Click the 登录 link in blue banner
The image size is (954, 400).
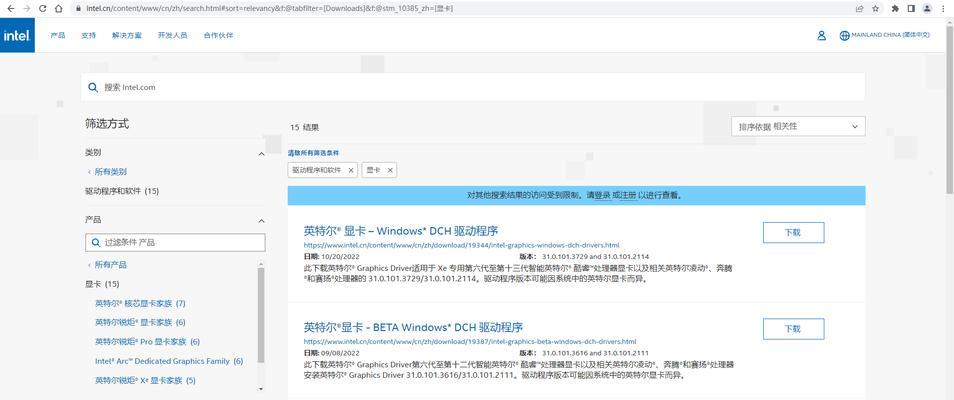(x=602, y=195)
